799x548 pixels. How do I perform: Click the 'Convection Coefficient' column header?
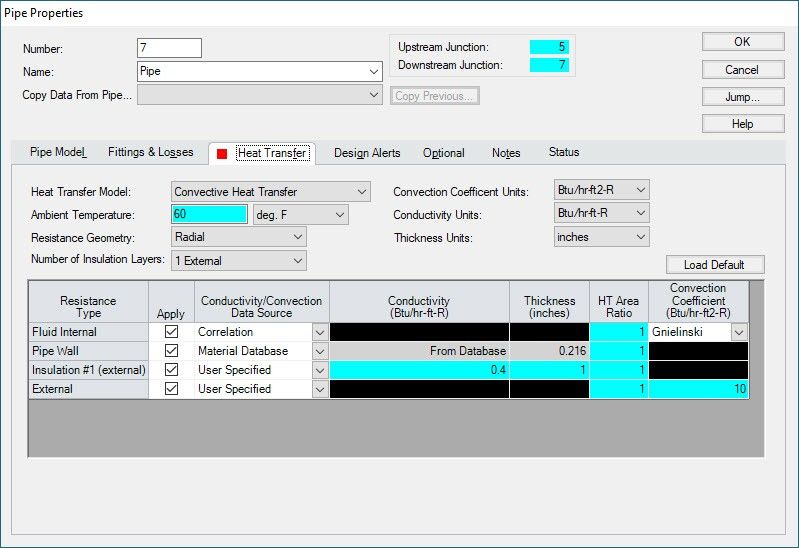point(699,302)
